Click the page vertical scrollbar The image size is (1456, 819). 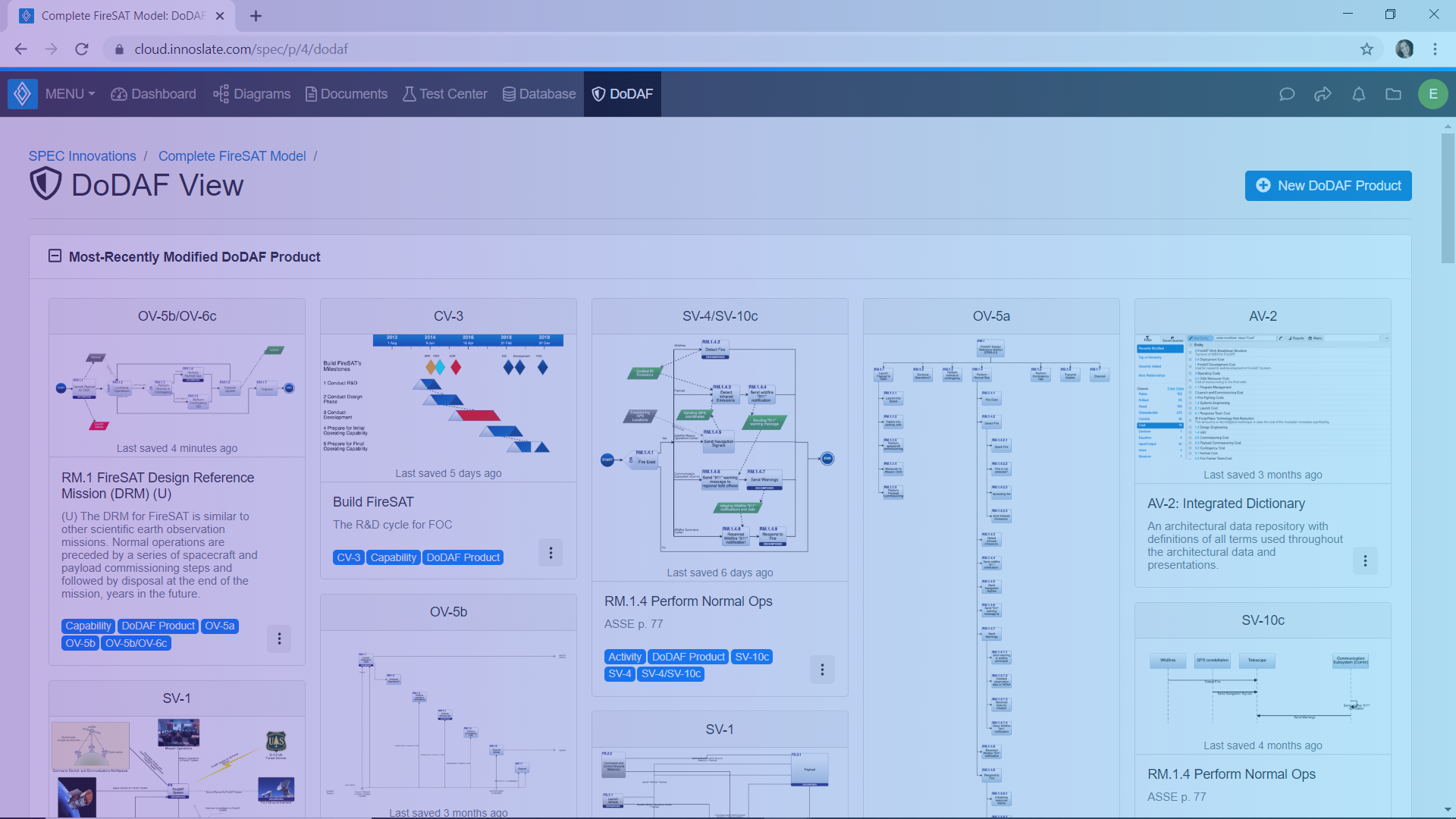pos(1448,197)
